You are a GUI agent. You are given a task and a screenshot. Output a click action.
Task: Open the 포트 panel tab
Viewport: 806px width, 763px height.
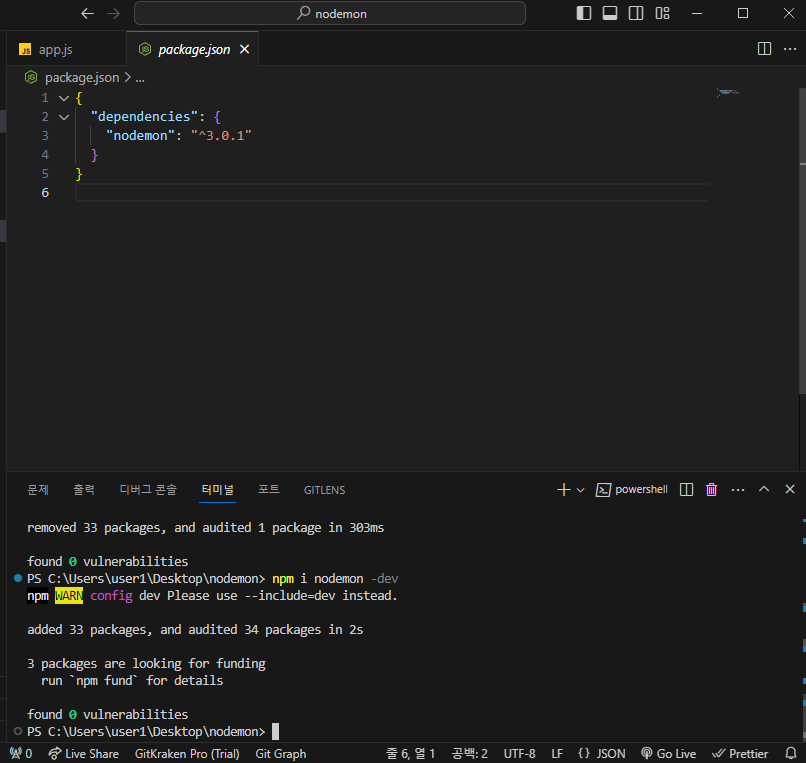(x=269, y=489)
